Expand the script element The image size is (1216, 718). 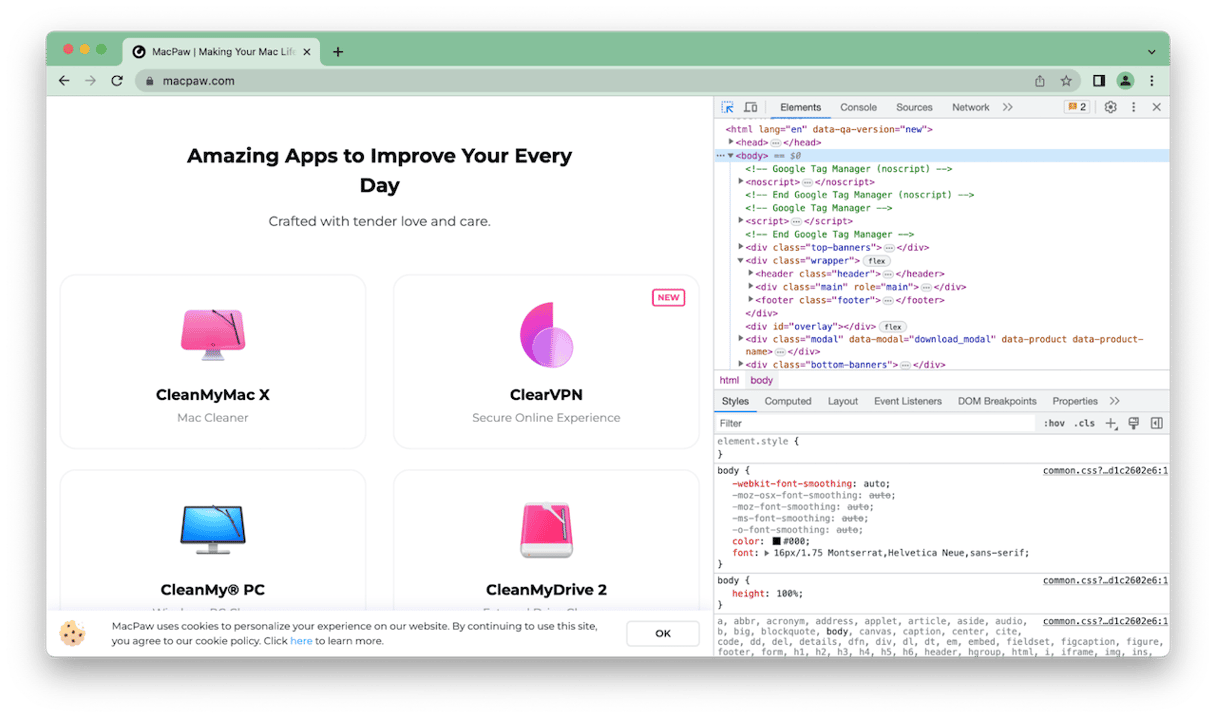(741, 221)
